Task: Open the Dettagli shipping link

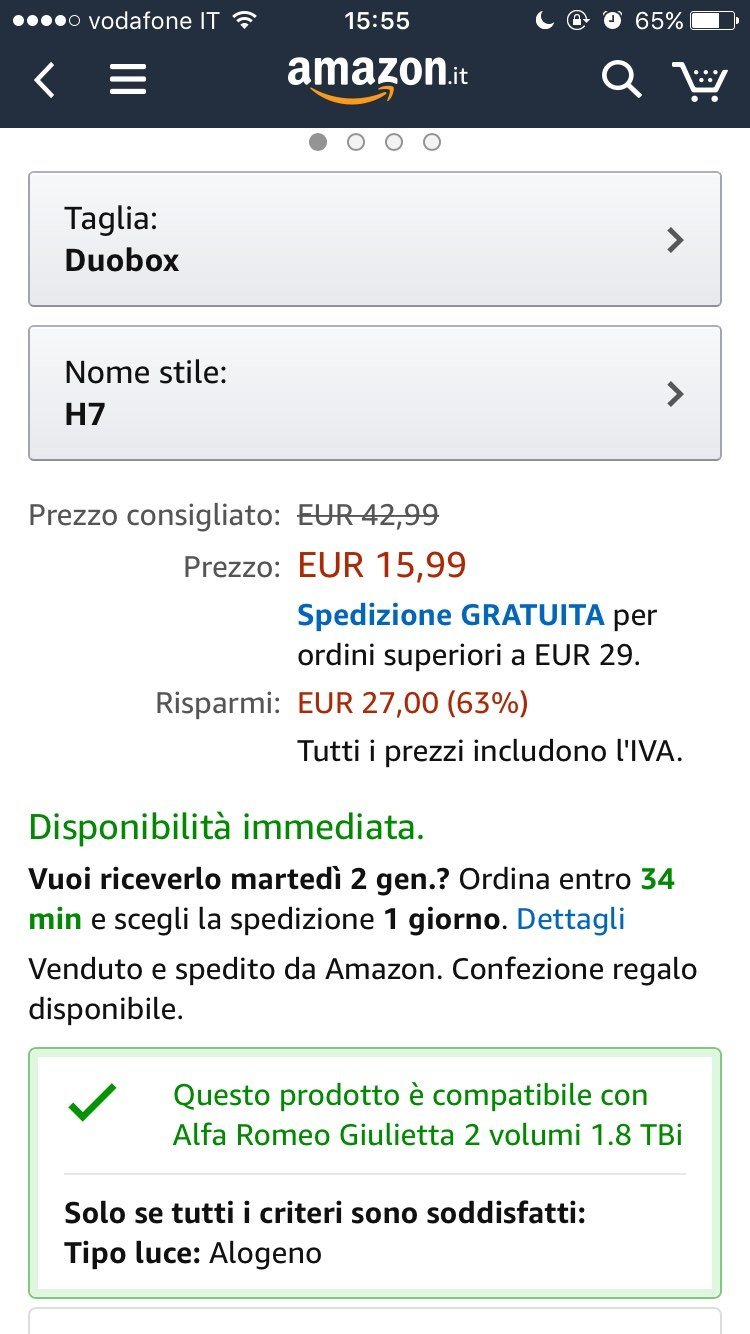Action: coord(570,918)
